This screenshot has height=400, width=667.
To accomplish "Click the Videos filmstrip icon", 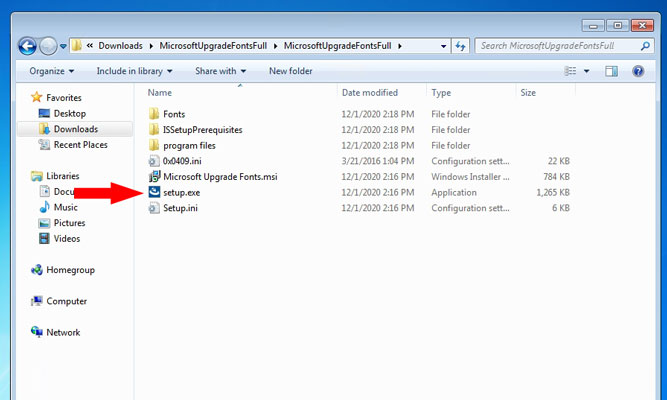I will click(44, 238).
